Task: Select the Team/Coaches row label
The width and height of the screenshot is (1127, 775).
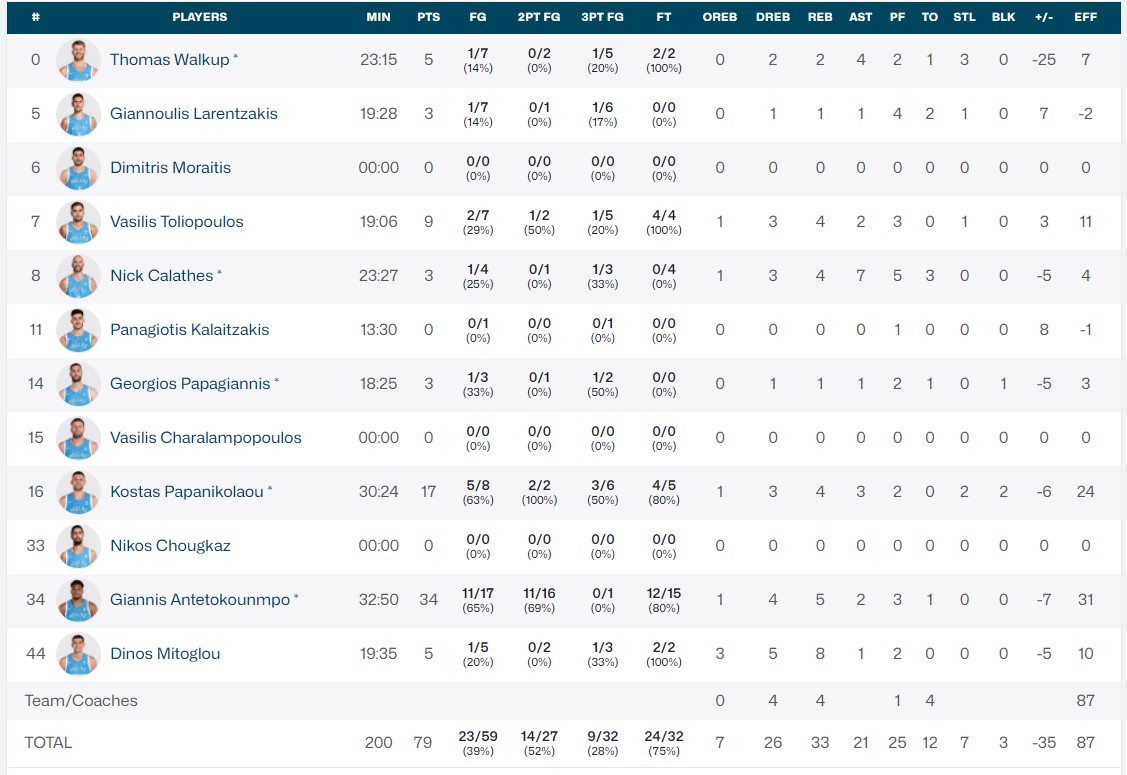Action: click(x=80, y=700)
